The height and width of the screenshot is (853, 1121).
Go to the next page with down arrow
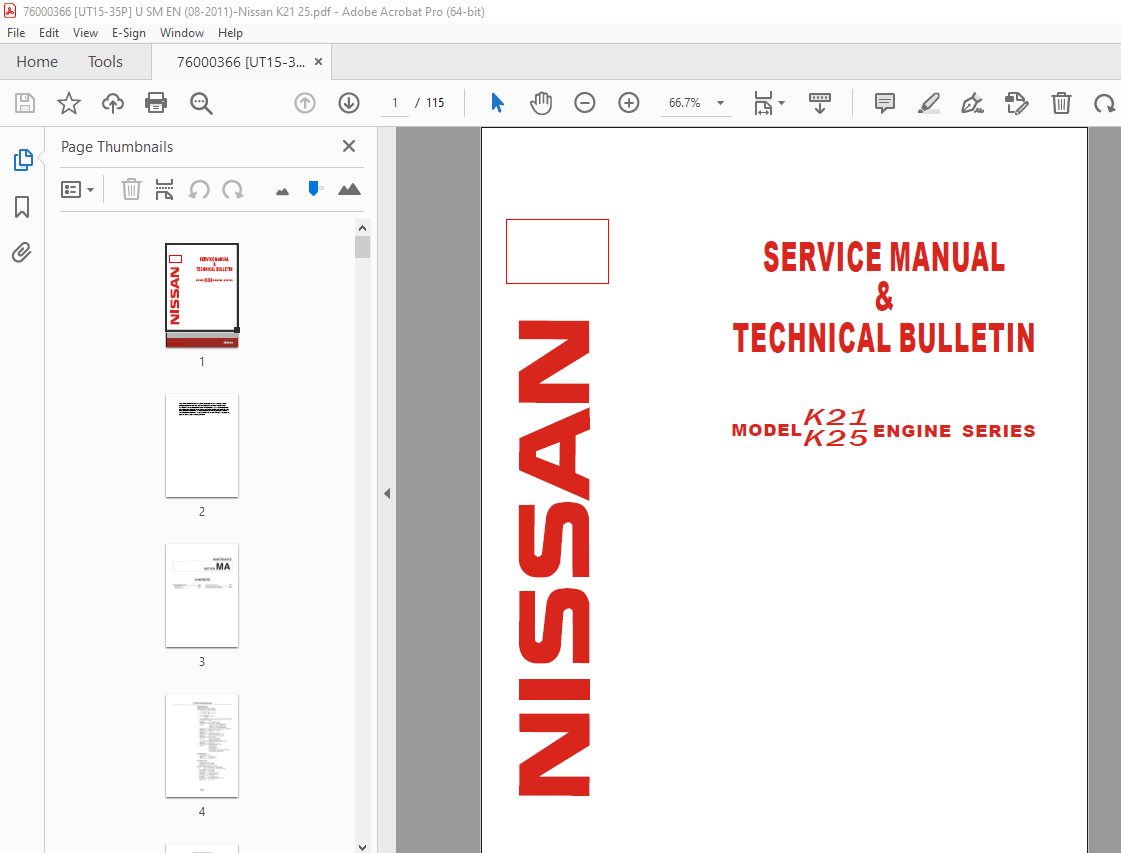point(348,103)
